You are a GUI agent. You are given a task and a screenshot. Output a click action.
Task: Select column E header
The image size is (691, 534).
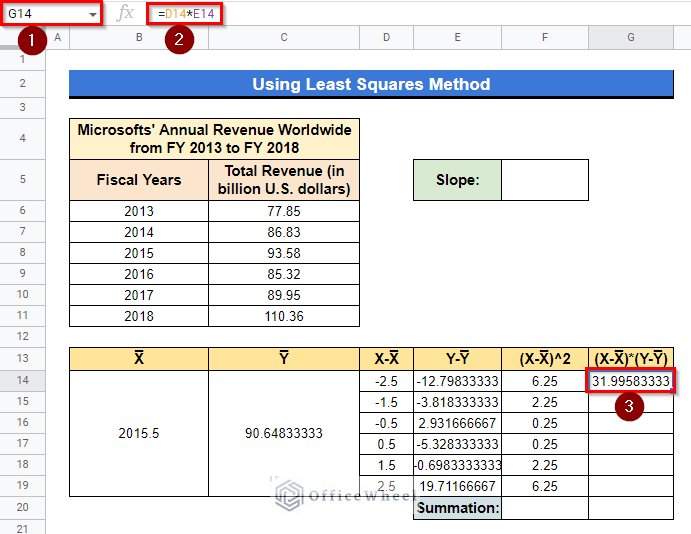(x=457, y=37)
